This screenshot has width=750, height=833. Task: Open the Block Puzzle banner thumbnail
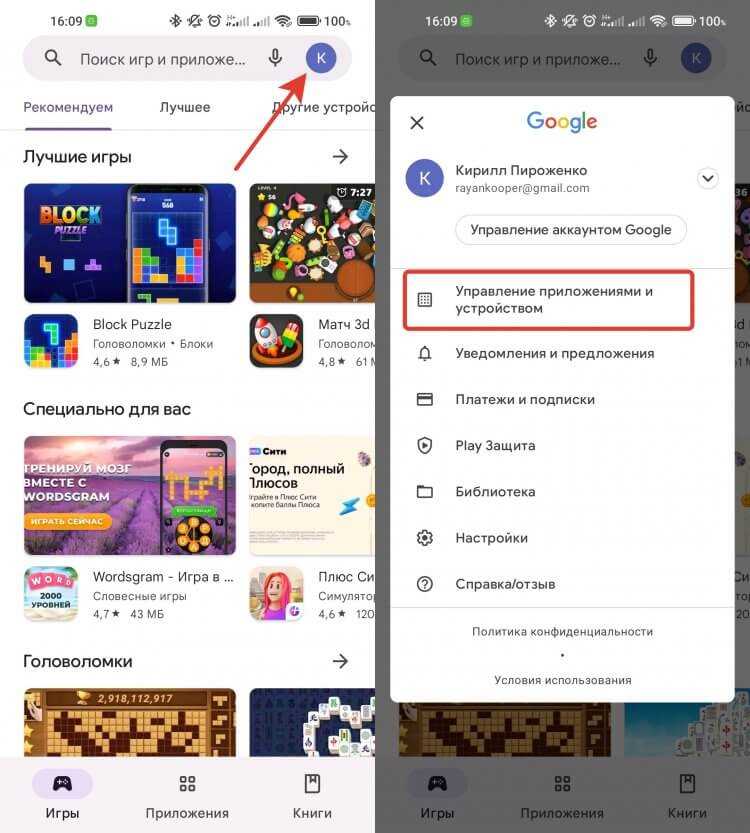coord(130,243)
